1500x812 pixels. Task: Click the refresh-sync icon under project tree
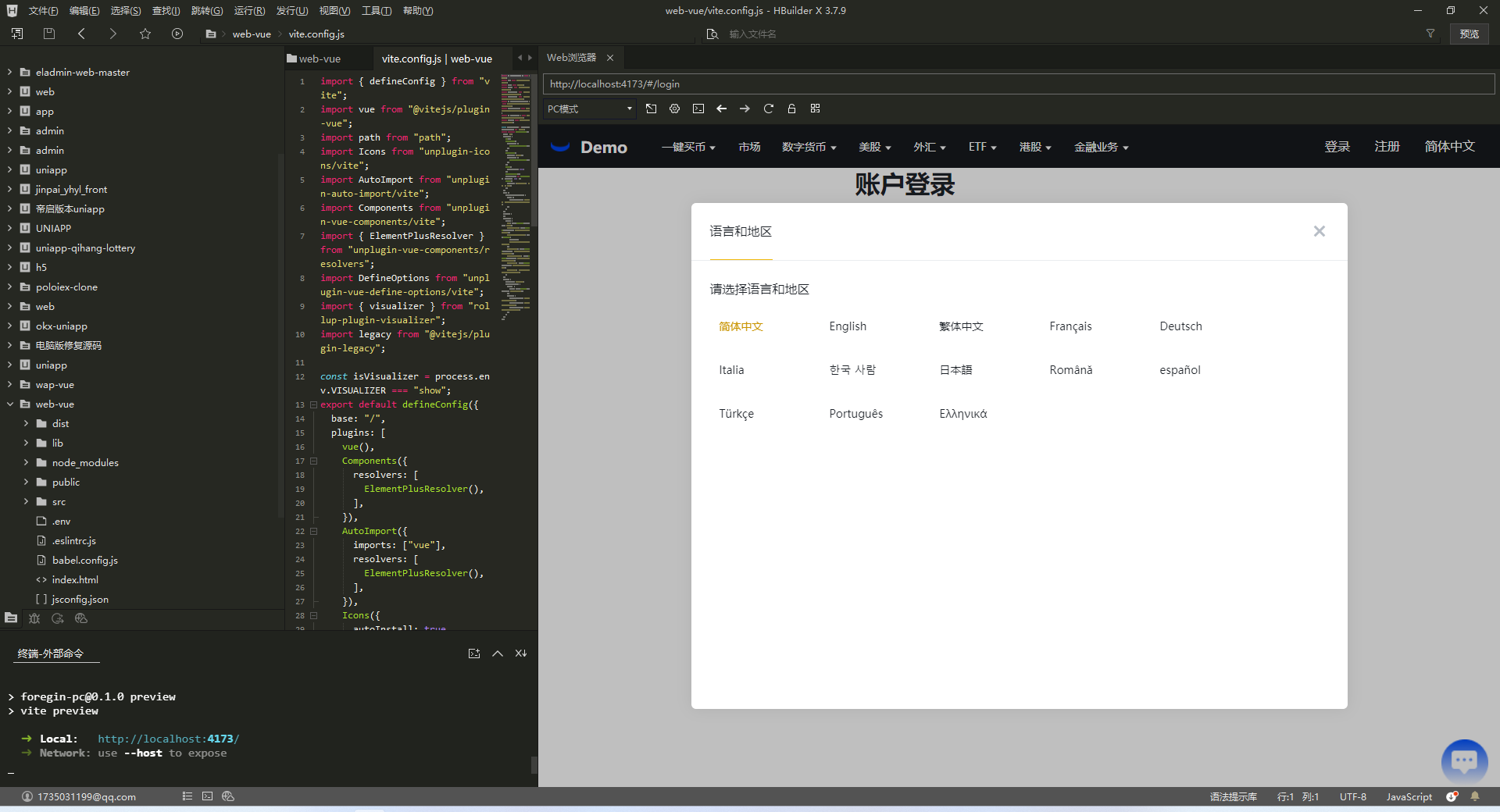(x=58, y=618)
